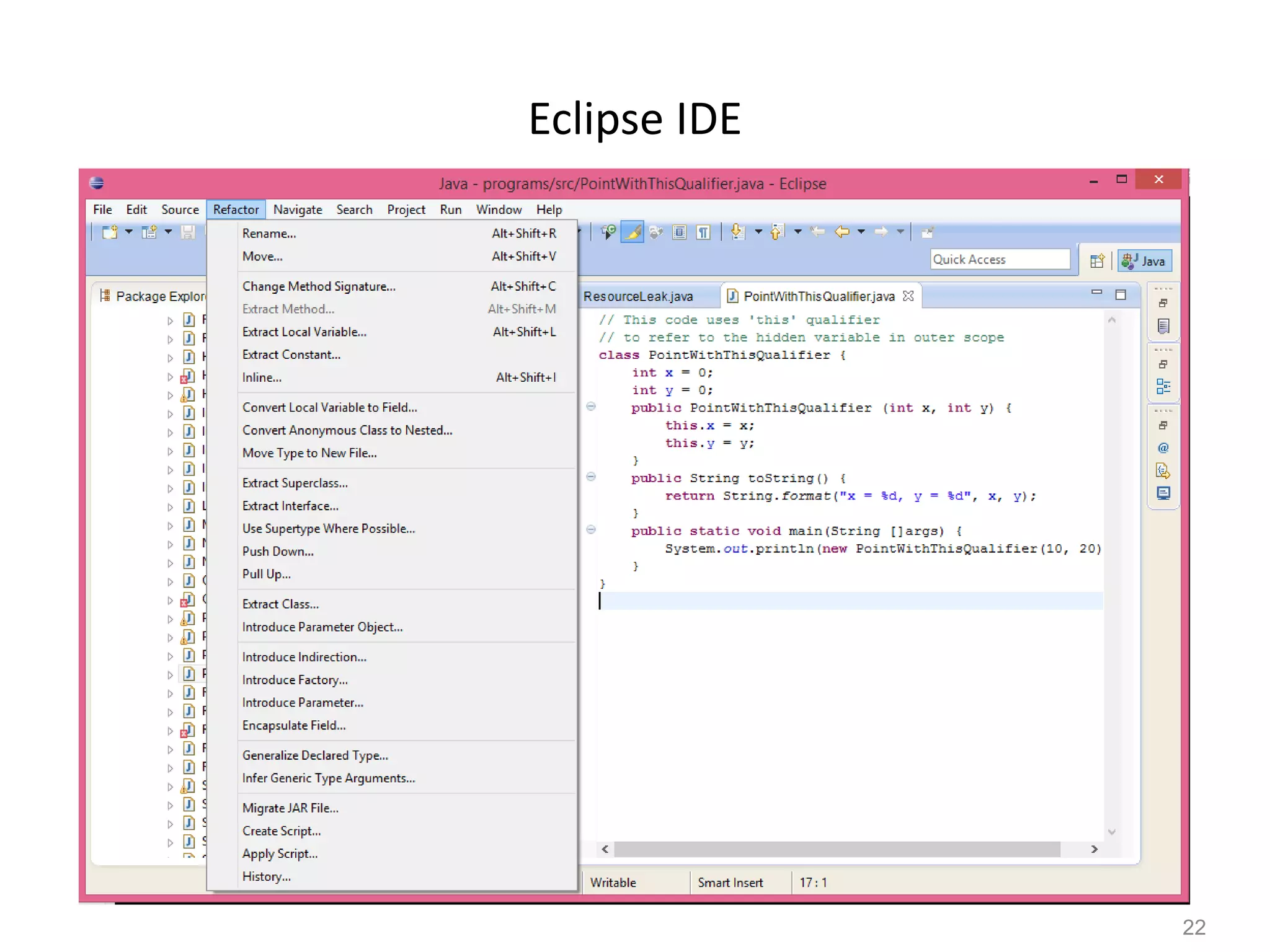This screenshot has height=952, width=1270.
Task: Click the Open Perspective icon
Action: tap(1096, 261)
